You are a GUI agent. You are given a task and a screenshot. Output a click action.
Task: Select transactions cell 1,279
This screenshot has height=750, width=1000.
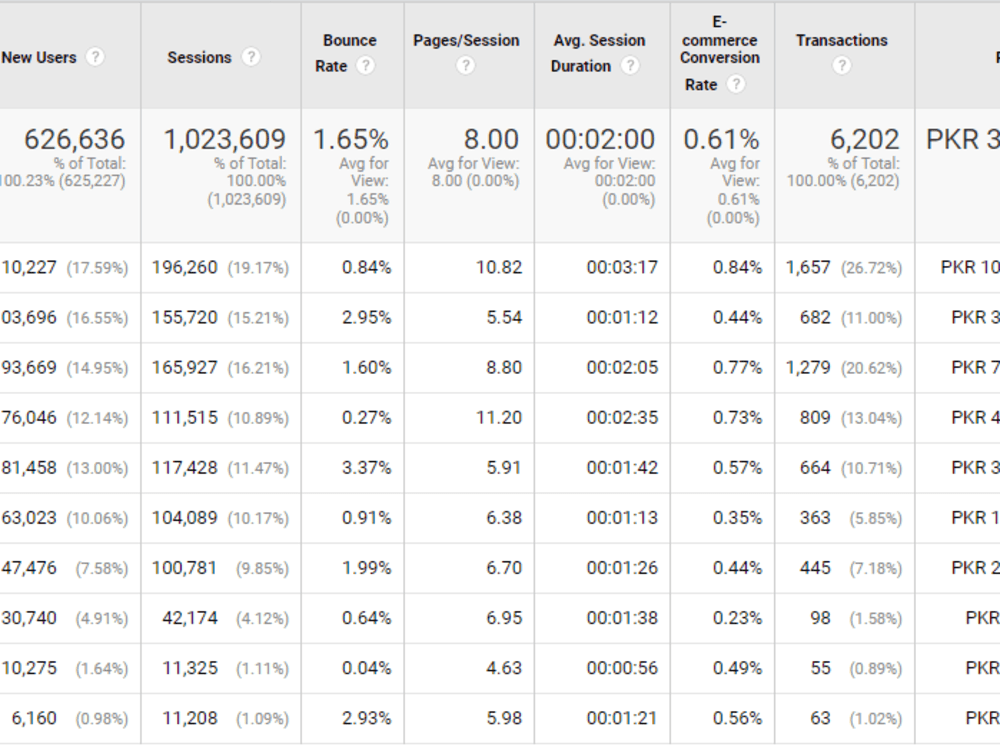click(808, 368)
